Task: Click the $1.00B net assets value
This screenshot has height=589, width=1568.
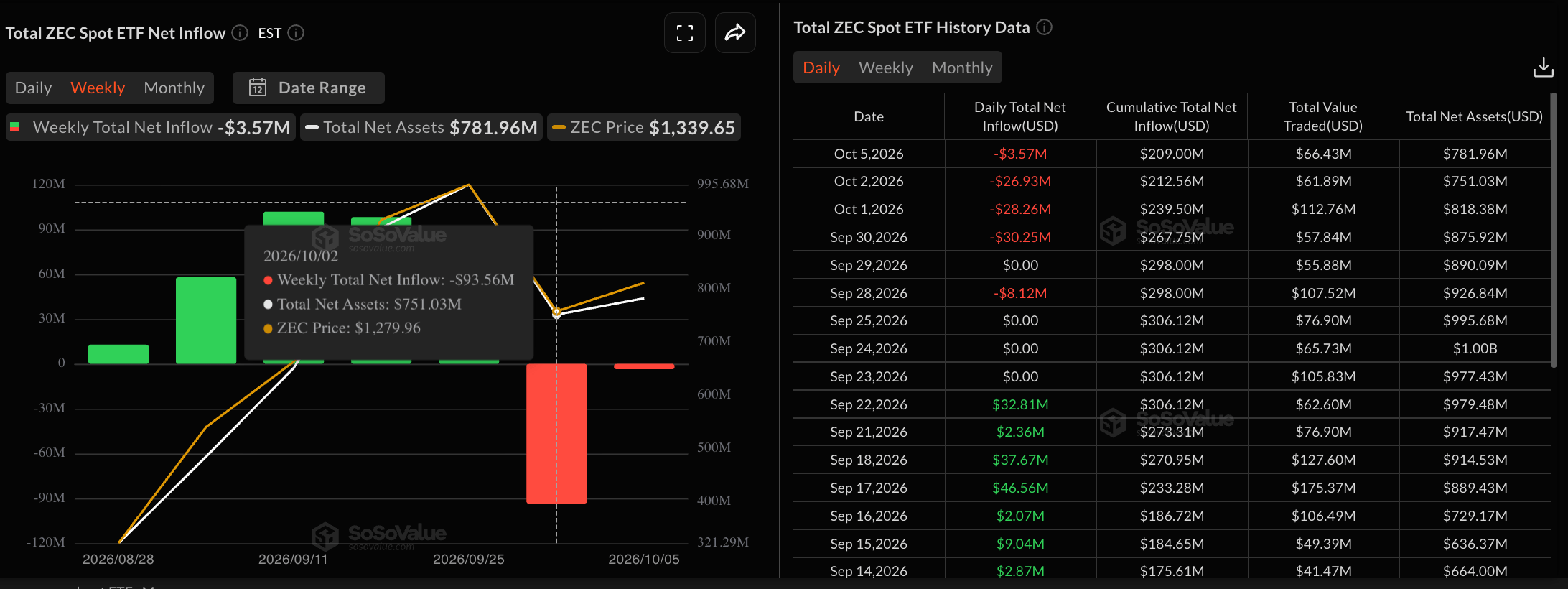Action: click(x=1475, y=348)
